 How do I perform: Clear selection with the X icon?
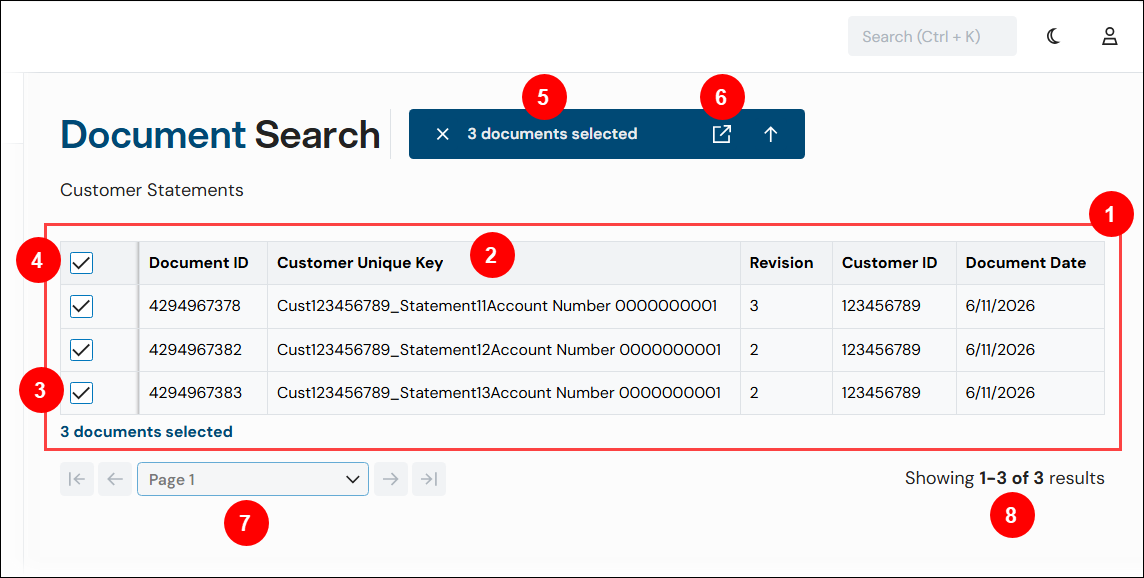tap(442, 134)
